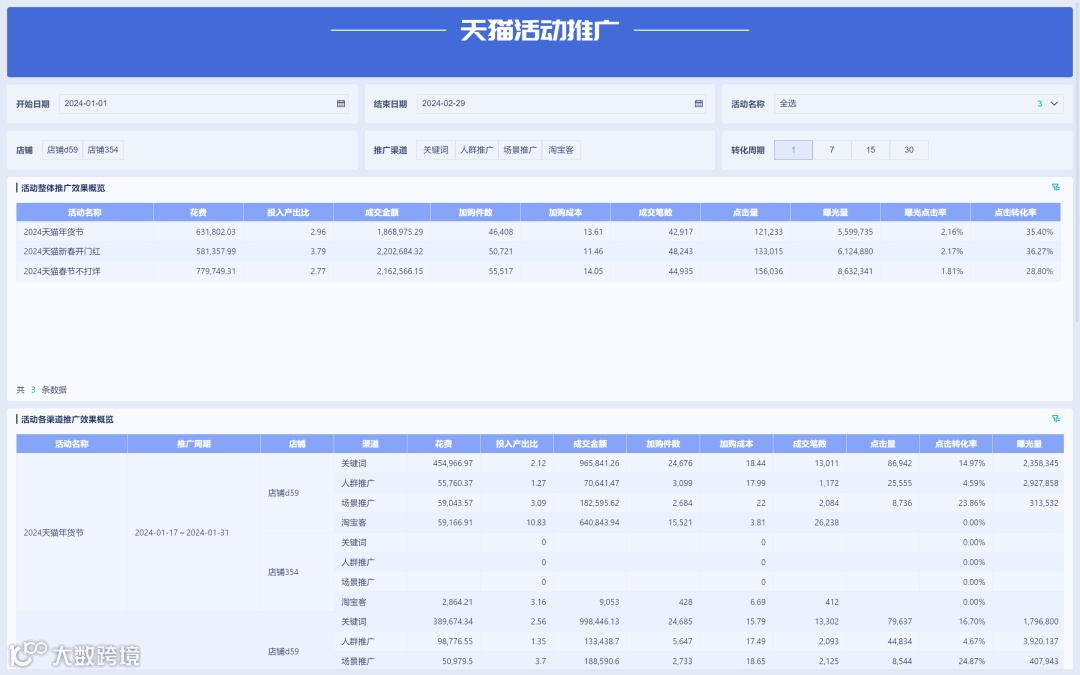Click 2024天猫年货节 merged cell in channel table
The height and width of the screenshot is (675, 1080).
tap(72, 532)
